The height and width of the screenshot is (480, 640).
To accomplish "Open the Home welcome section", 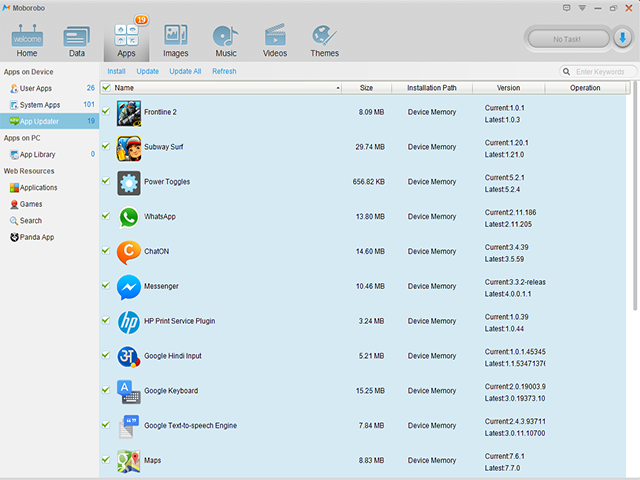I will point(27,41).
